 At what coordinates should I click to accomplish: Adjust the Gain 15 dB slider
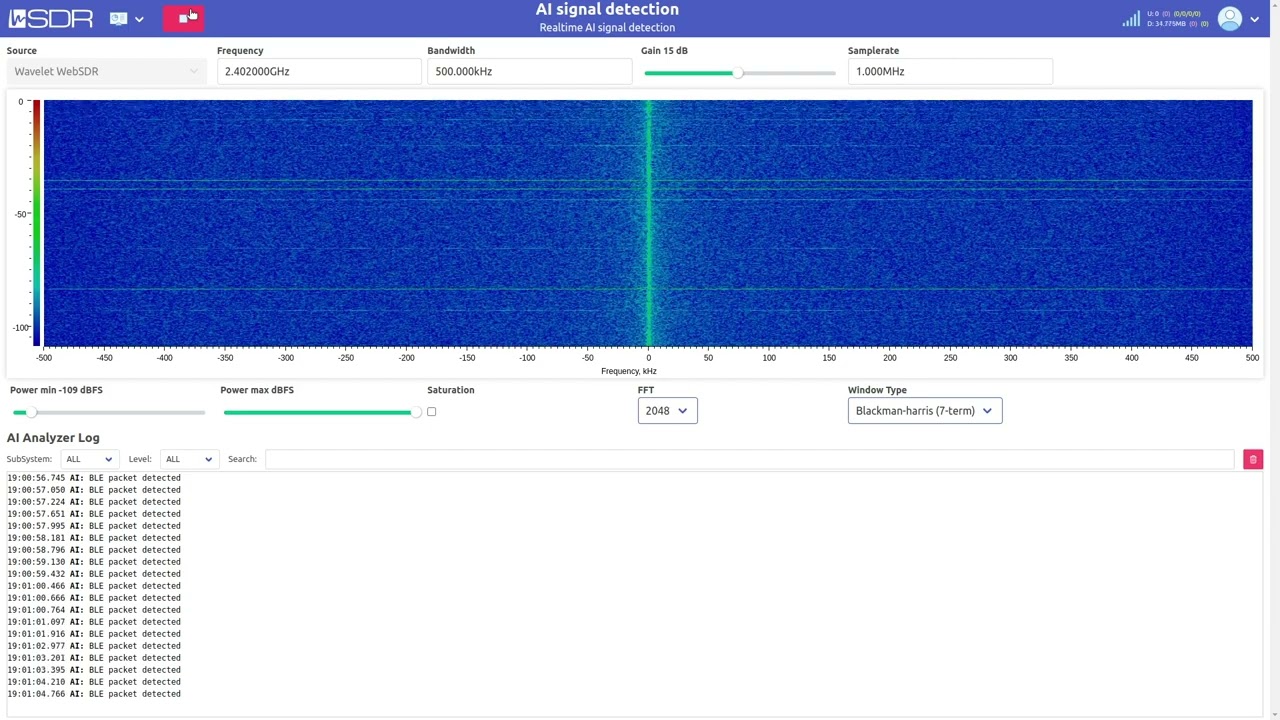pyautogui.click(x=739, y=73)
